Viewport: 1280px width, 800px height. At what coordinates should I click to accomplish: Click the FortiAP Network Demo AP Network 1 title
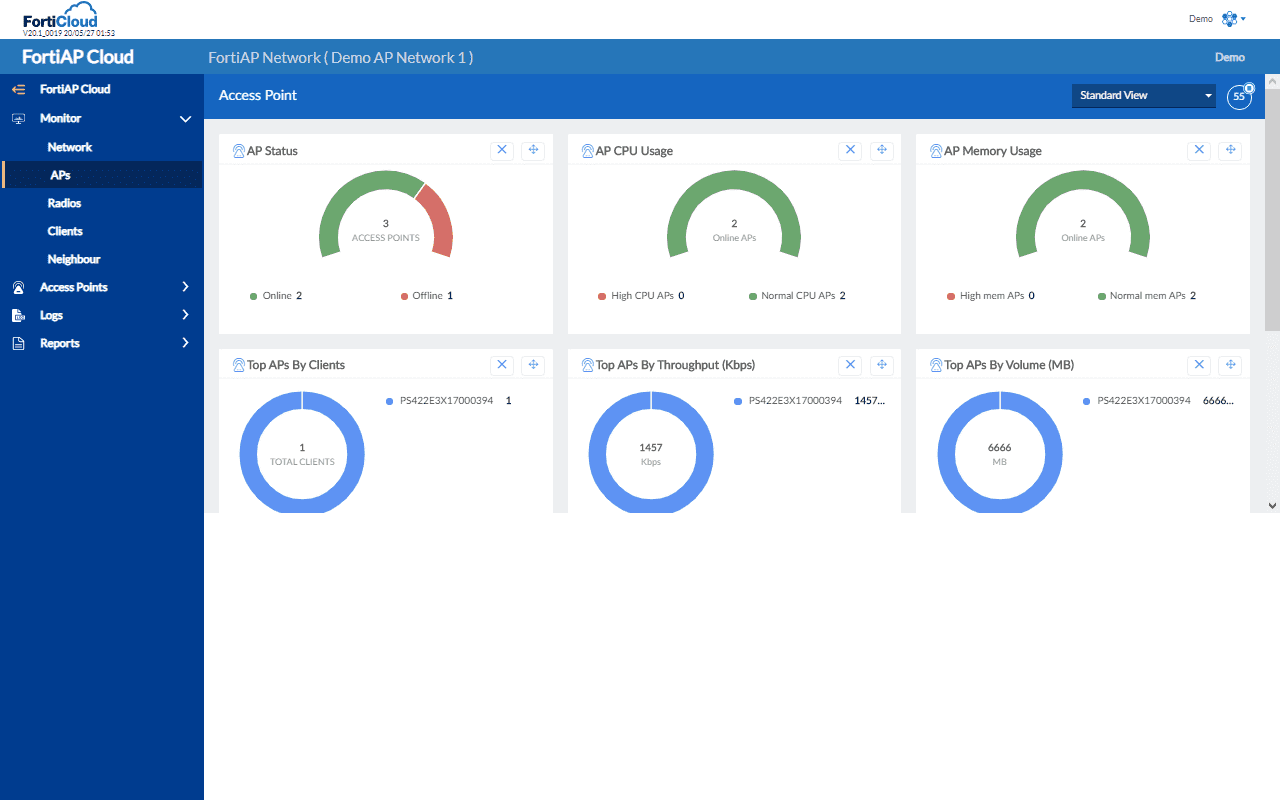tap(340, 57)
